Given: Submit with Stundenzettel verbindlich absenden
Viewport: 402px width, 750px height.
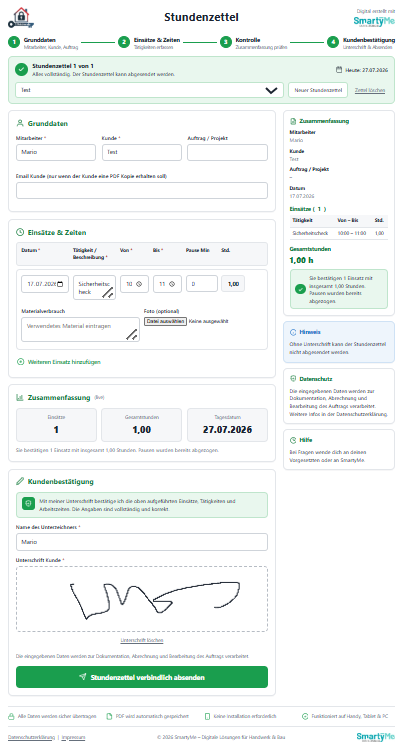Looking at the screenshot, I should (142, 677).
